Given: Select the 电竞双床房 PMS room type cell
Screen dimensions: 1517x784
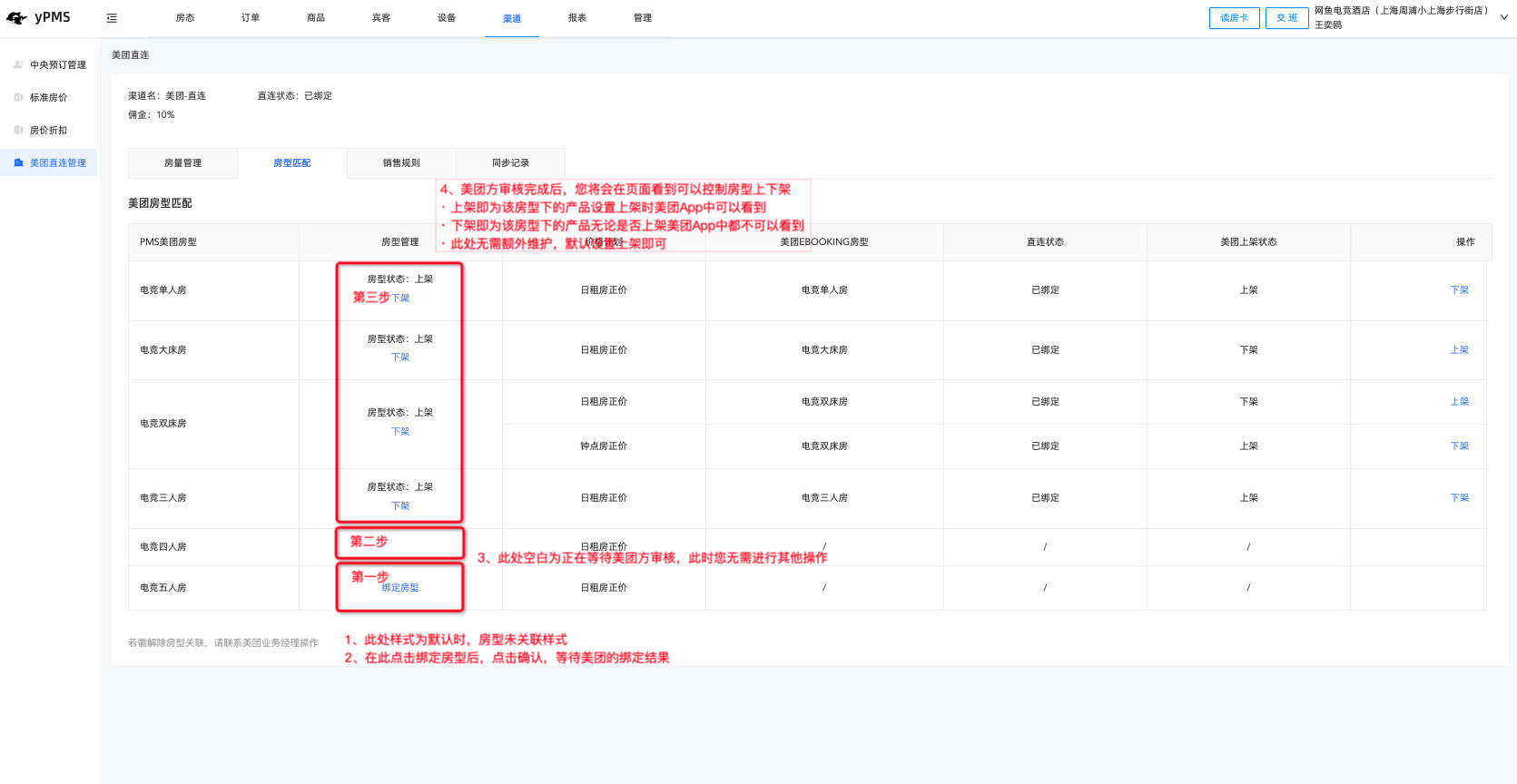Looking at the screenshot, I should pyautogui.click(x=213, y=424).
